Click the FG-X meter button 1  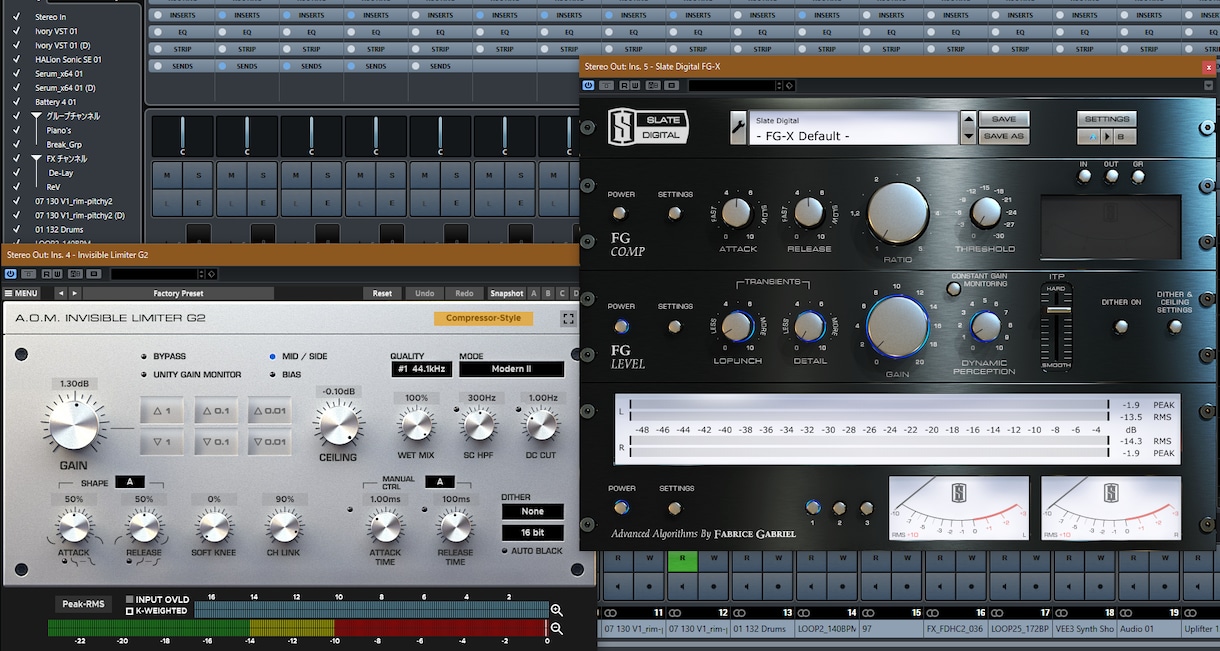[x=813, y=507]
